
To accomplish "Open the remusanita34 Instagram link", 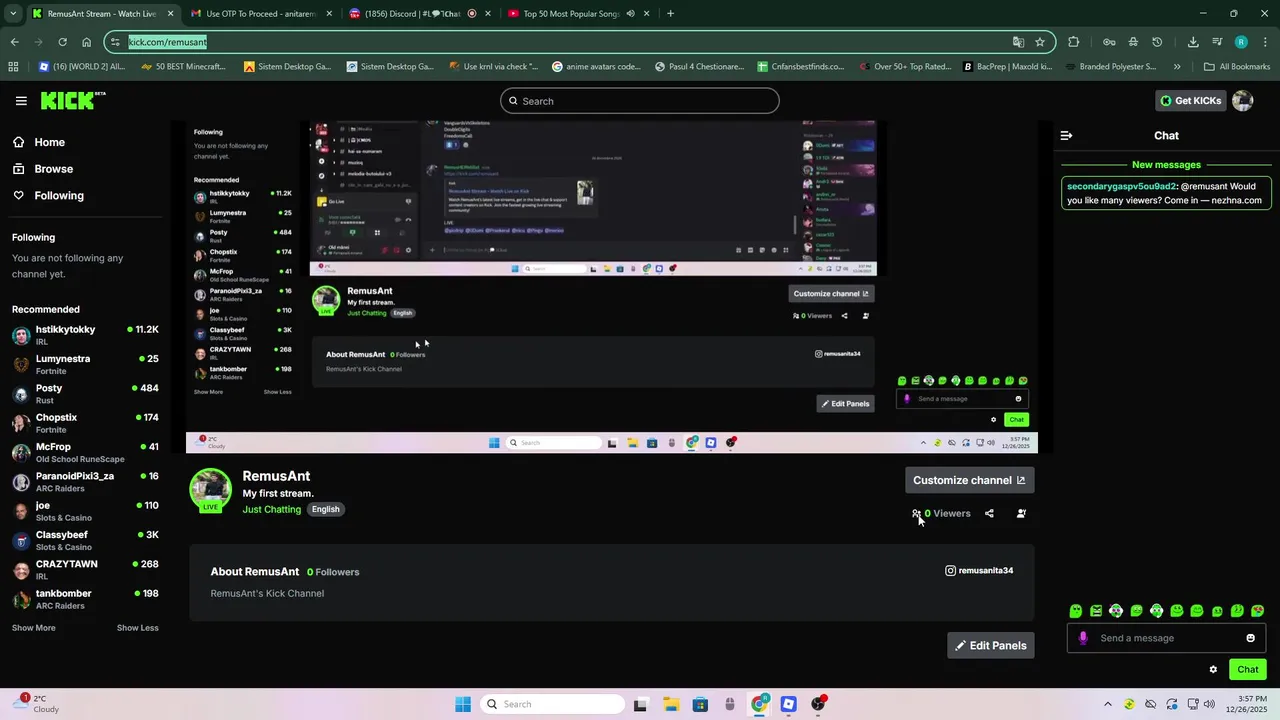I will (x=979, y=571).
